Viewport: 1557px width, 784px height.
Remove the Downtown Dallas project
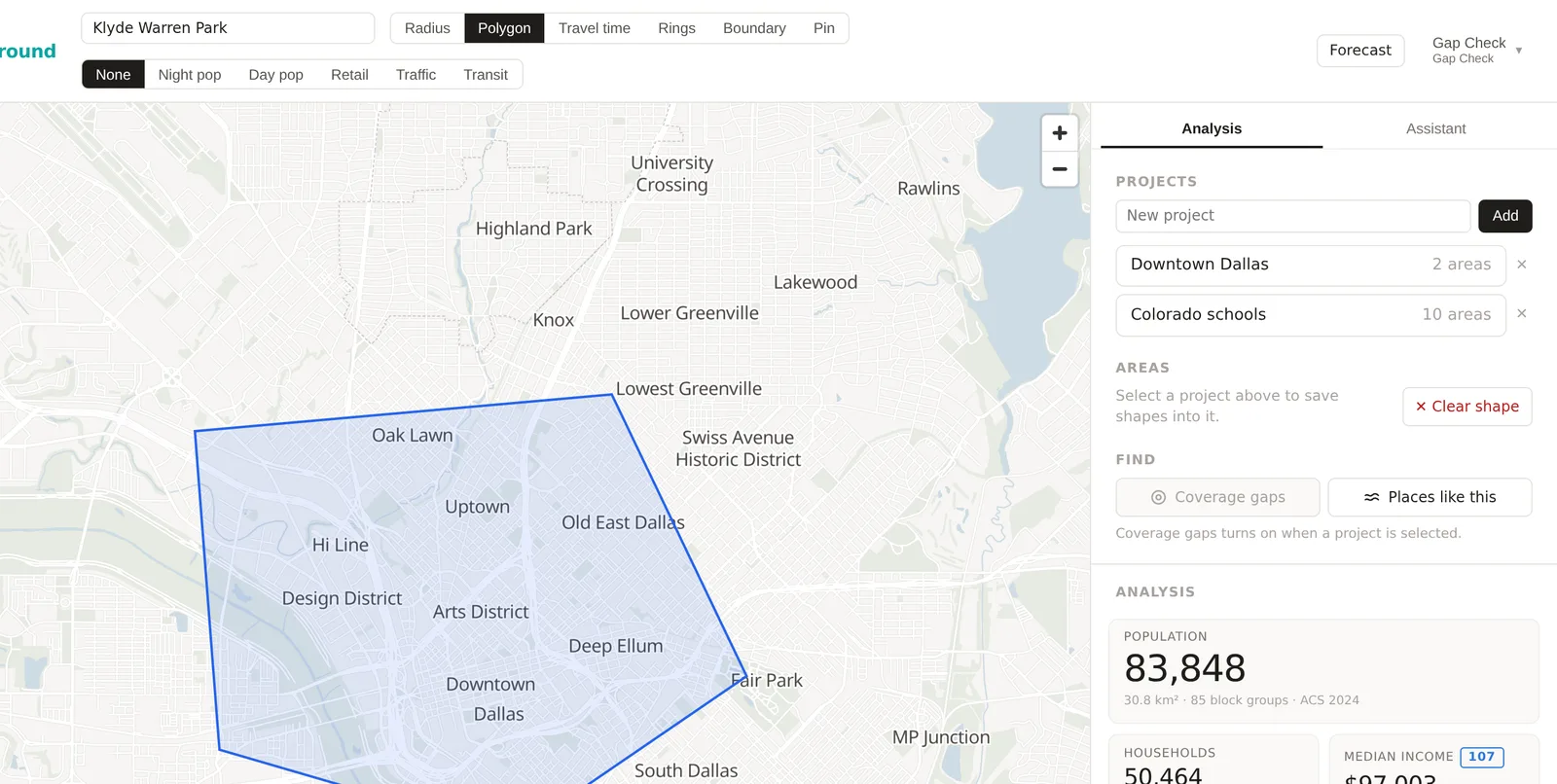point(1522,265)
